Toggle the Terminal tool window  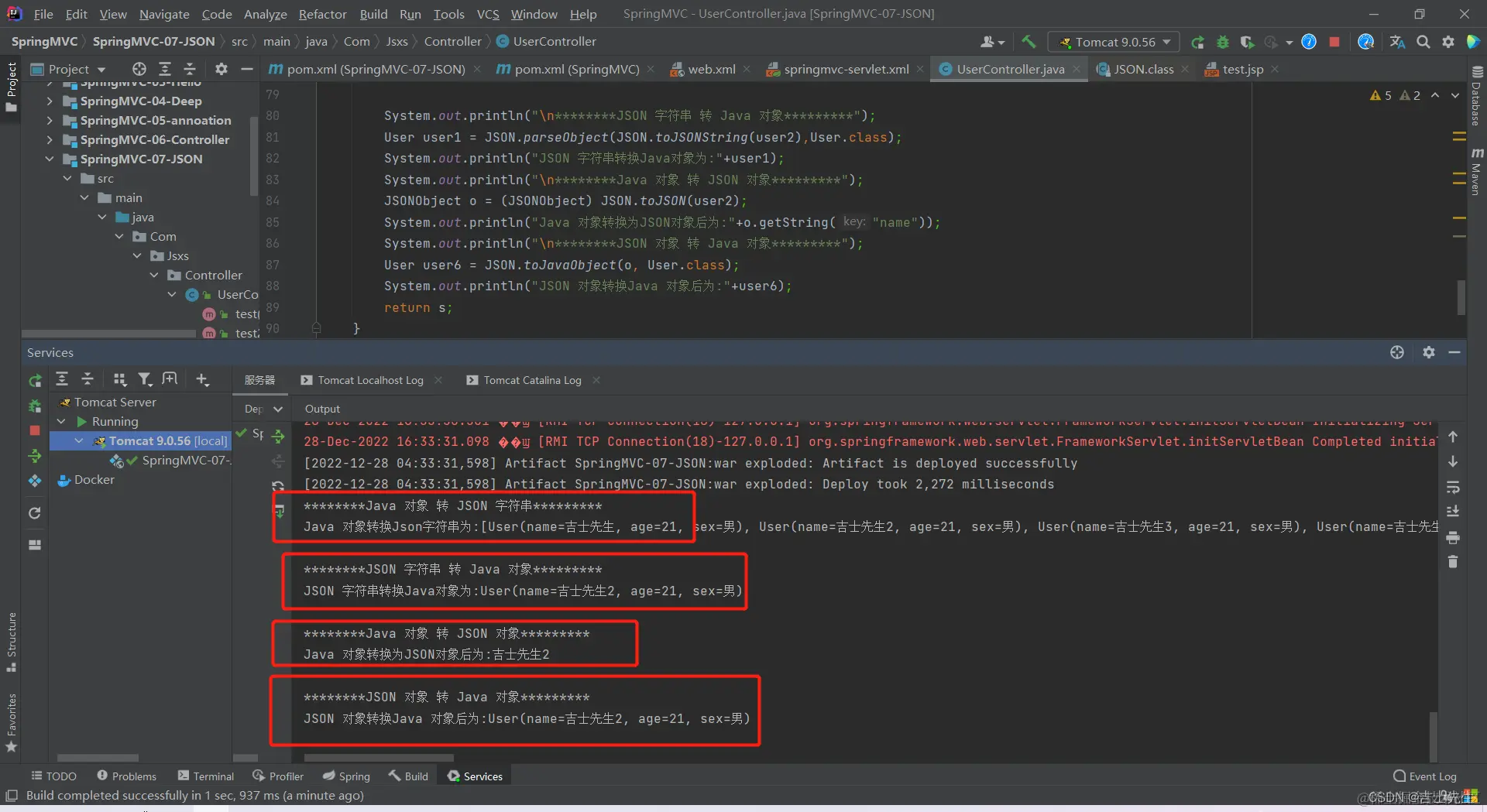(x=205, y=776)
